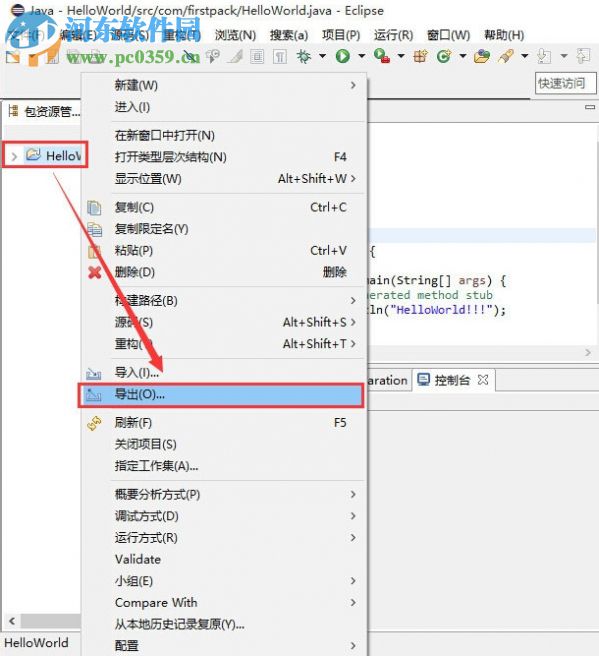Screen dimensions: 599x656
Task: Minimize the editor area with top-right icon
Action: 590,107
